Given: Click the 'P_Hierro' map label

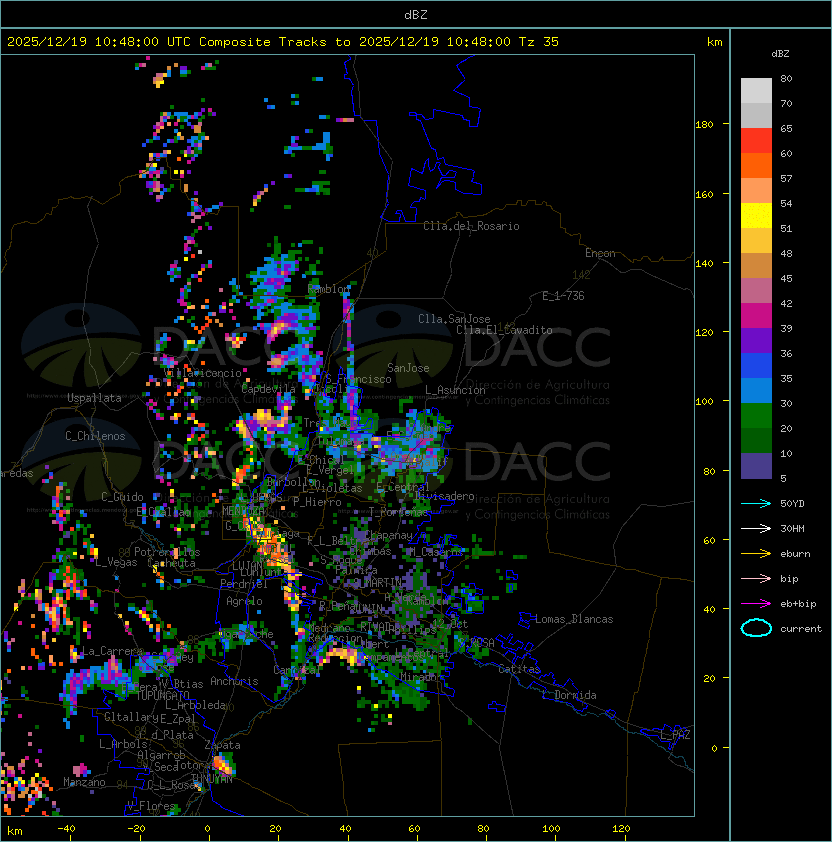Looking at the screenshot, I should click(x=317, y=502).
